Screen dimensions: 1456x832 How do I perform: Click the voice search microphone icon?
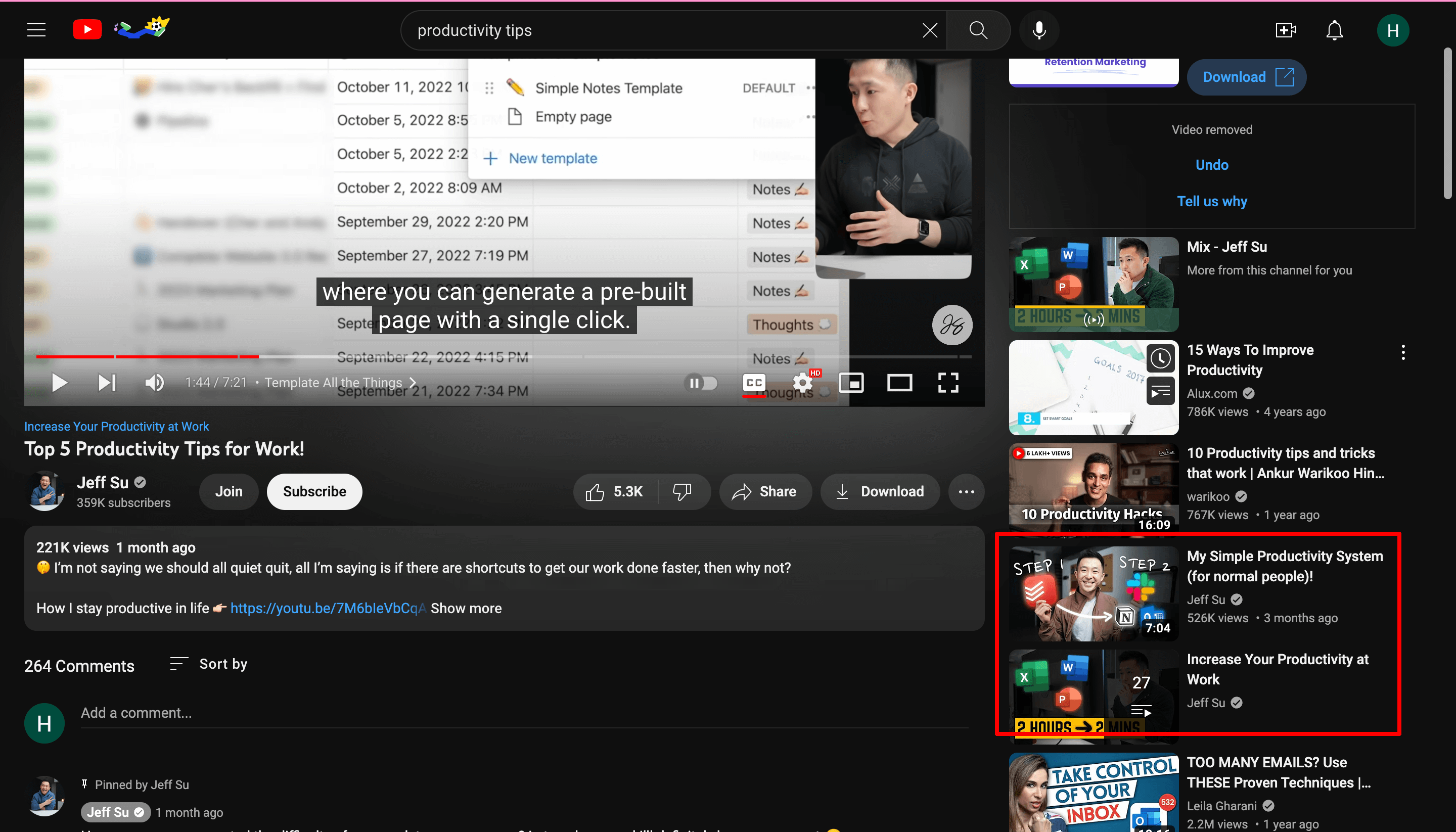(1039, 30)
